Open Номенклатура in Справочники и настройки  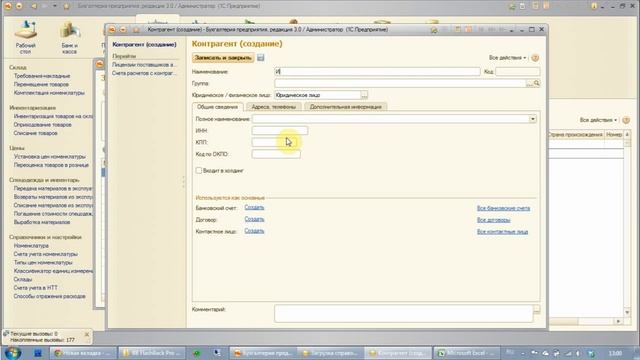click(31, 246)
